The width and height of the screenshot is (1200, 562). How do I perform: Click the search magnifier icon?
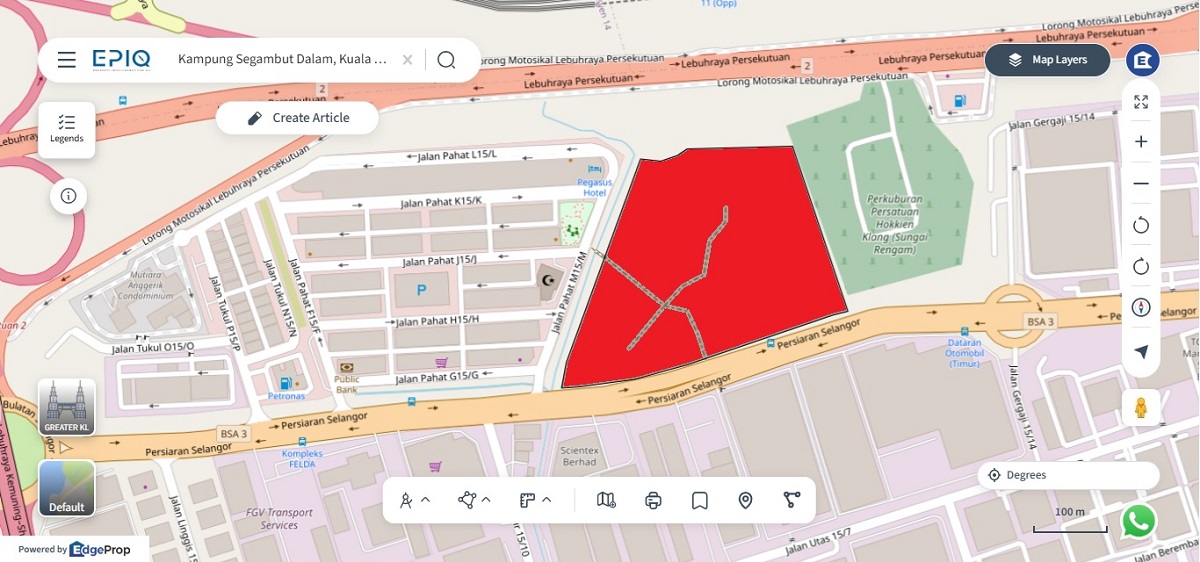446,60
